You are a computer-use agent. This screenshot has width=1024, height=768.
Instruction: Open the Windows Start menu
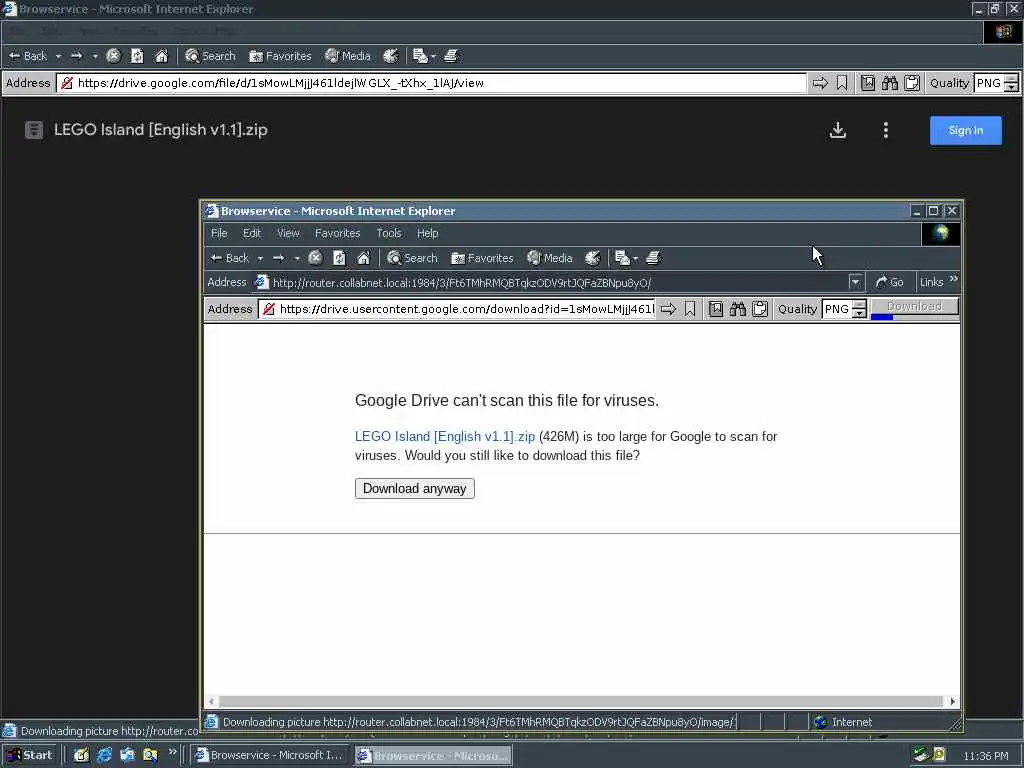[30, 756]
